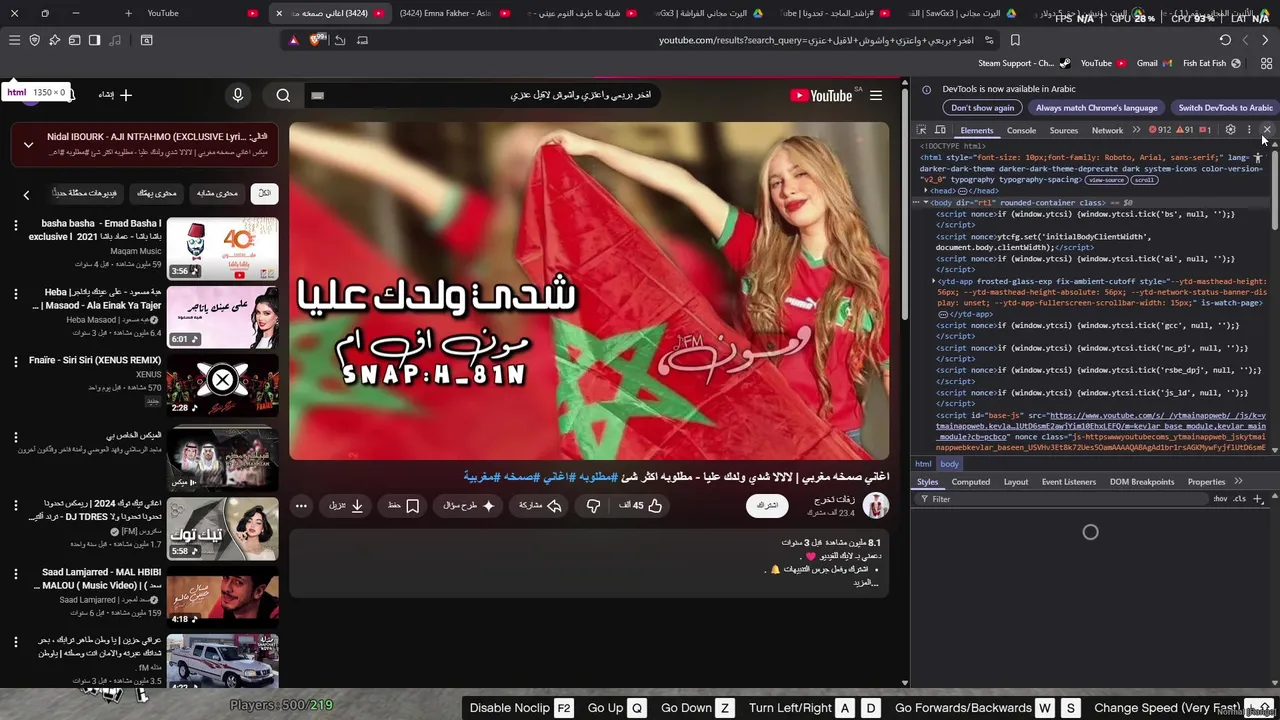Open the DOM Breakpoints tab
The width and height of the screenshot is (1280, 720).
pos(1142,482)
